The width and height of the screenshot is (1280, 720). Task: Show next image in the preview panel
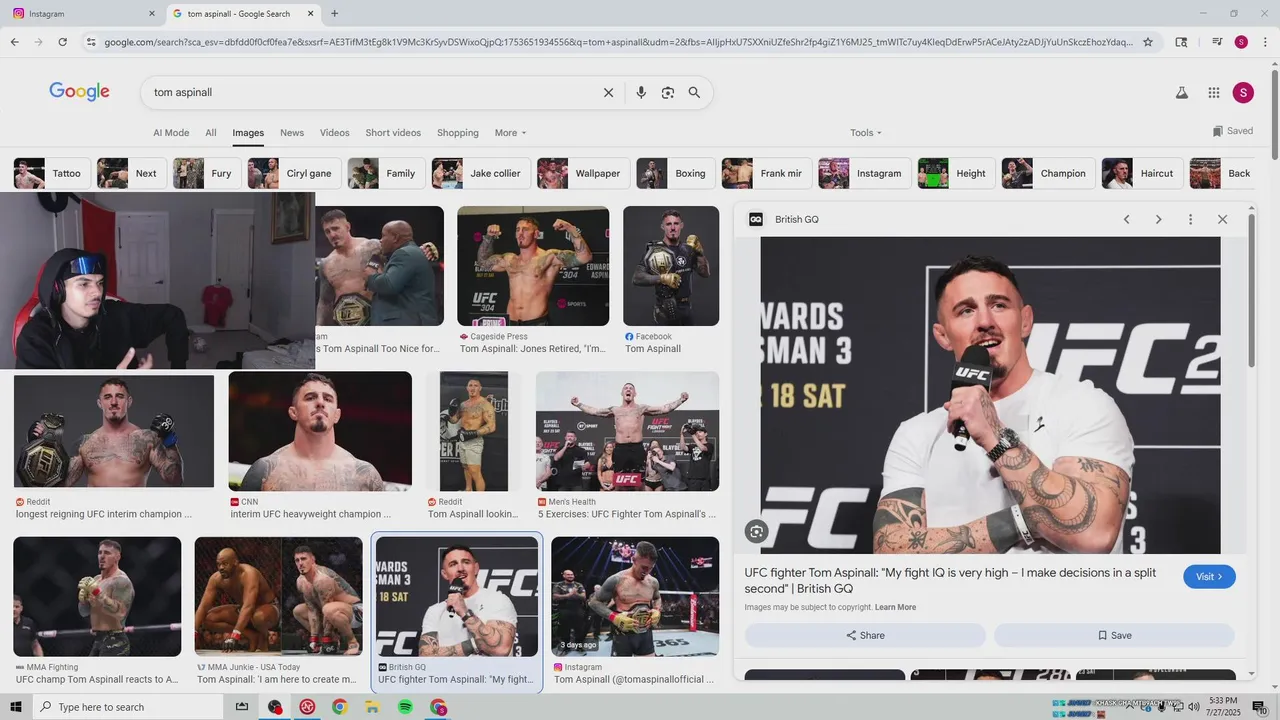[1158, 219]
